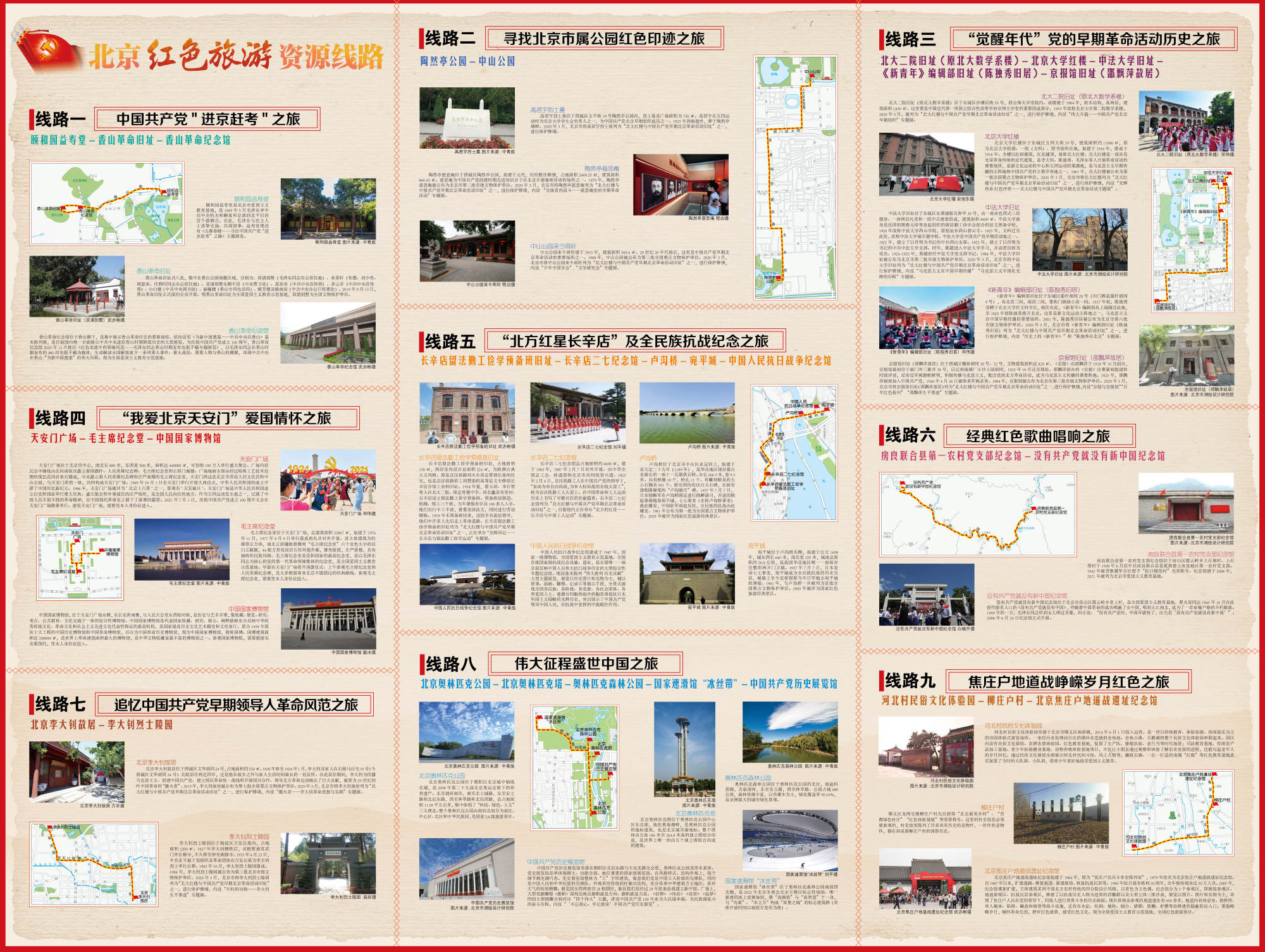Click the 北京李大钊故居 photo
This screenshot has width=1265, height=952.
point(77,772)
